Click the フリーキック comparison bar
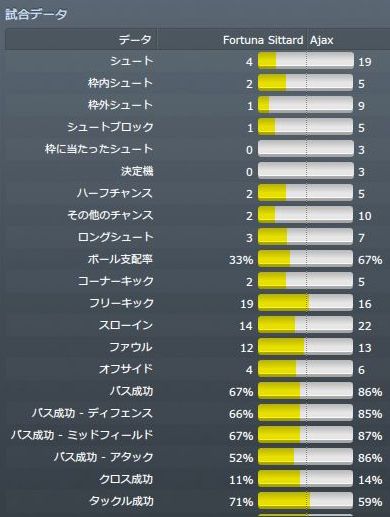The width and height of the screenshot is (390, 517). tap(305, 303)
